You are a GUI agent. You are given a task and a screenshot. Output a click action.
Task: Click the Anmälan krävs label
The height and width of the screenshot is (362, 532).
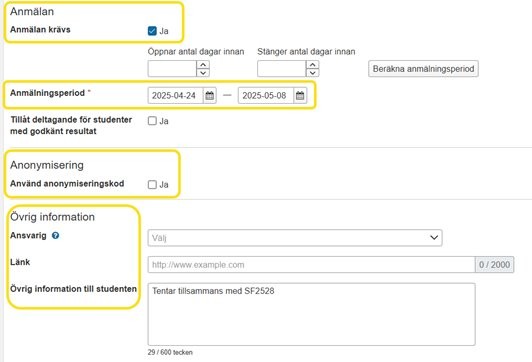coord(40,30)
